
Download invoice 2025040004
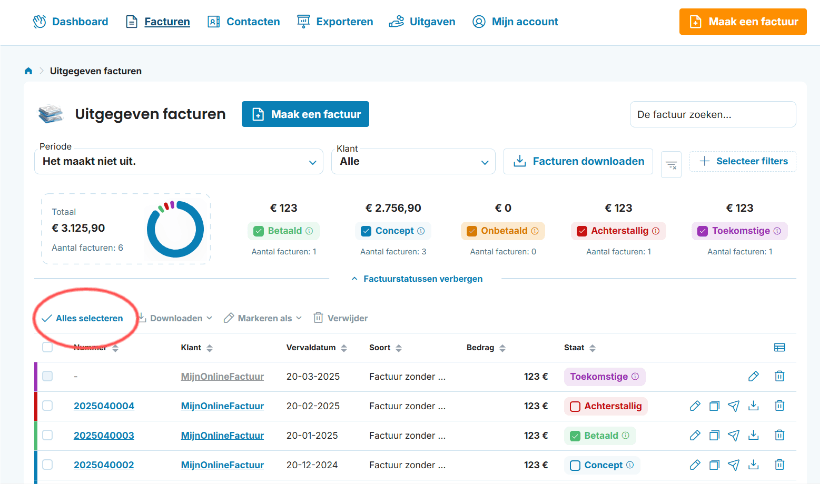(x=753, y=406)
